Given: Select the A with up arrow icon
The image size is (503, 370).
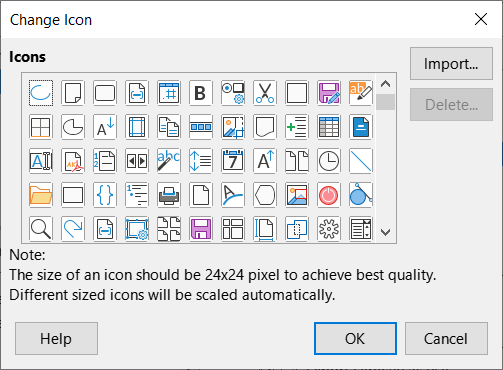Looking at the screenshot, I should tap(265, 161).
